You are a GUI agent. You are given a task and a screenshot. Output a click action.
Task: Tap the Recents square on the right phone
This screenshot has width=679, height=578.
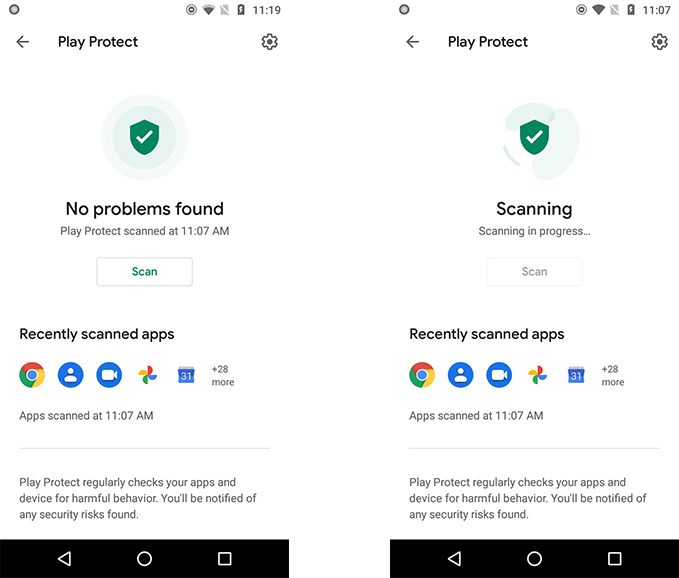click(x=614, y=559)
